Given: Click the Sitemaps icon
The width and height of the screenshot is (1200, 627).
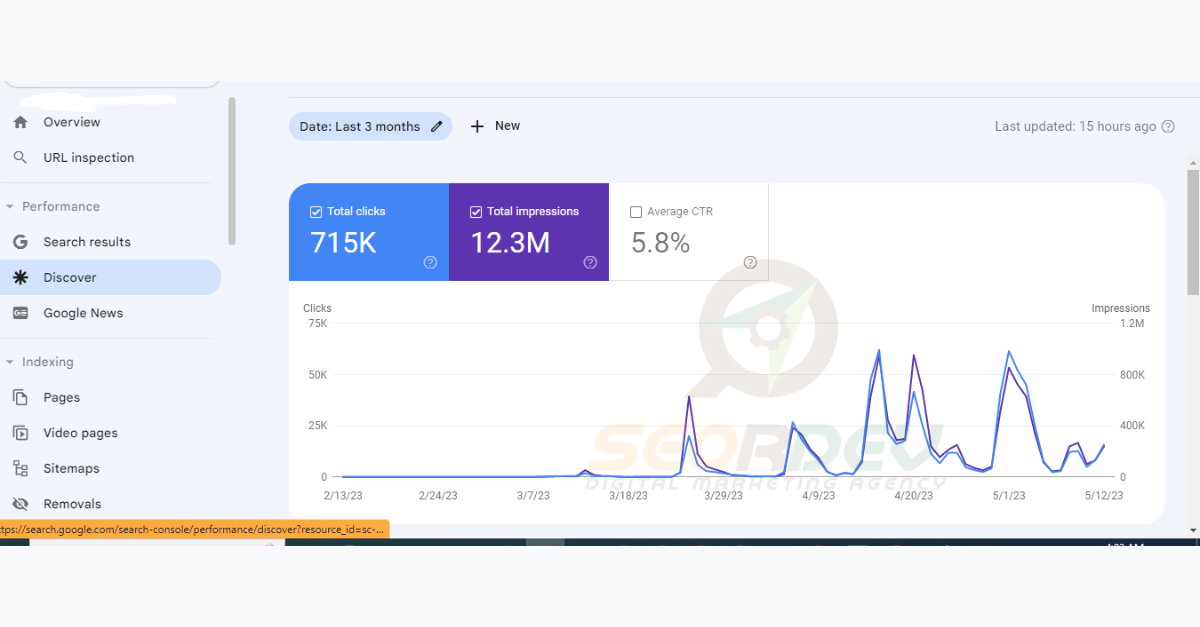Looking at the screenshot, I should click(x=20, y=468).
